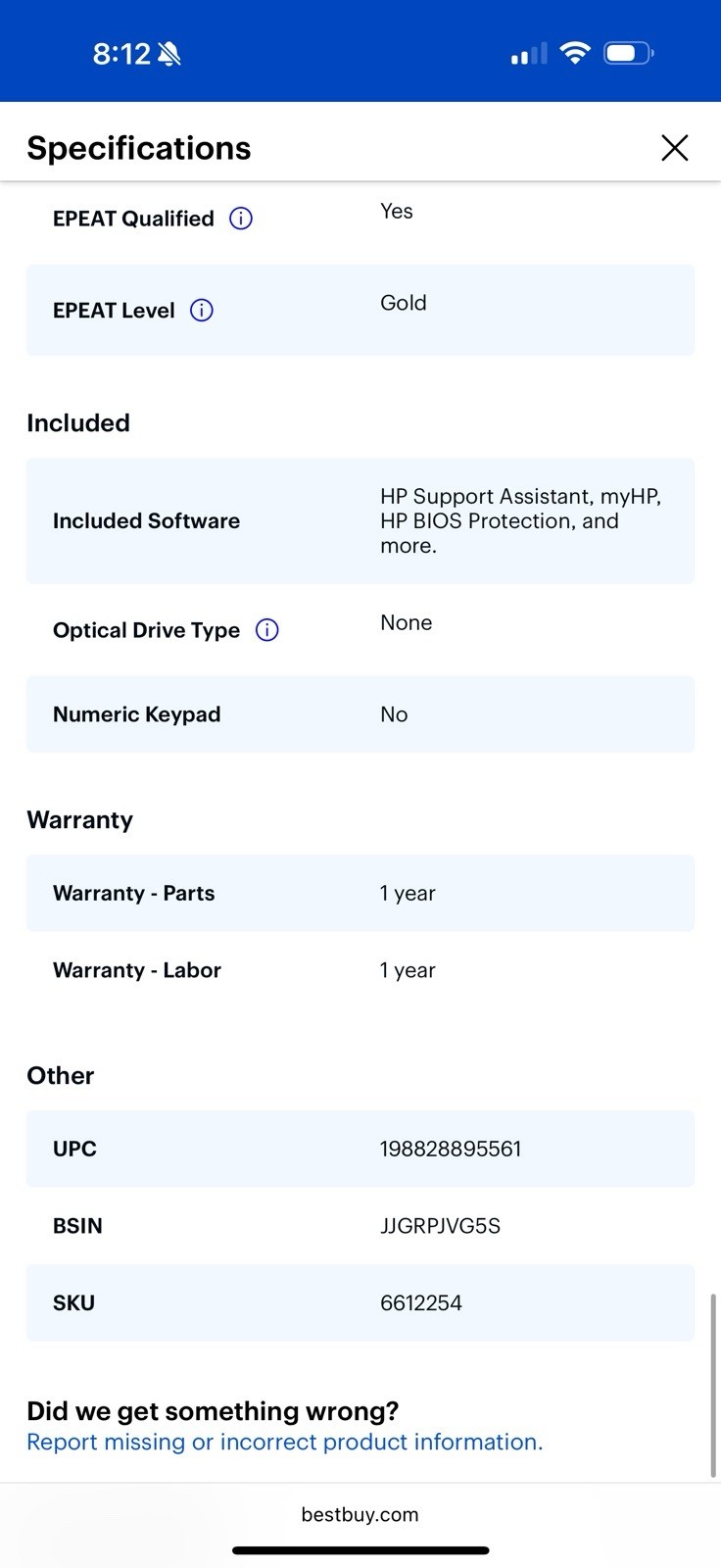
Task: Tap the battery indicator icon
Action: click(629, 53)
